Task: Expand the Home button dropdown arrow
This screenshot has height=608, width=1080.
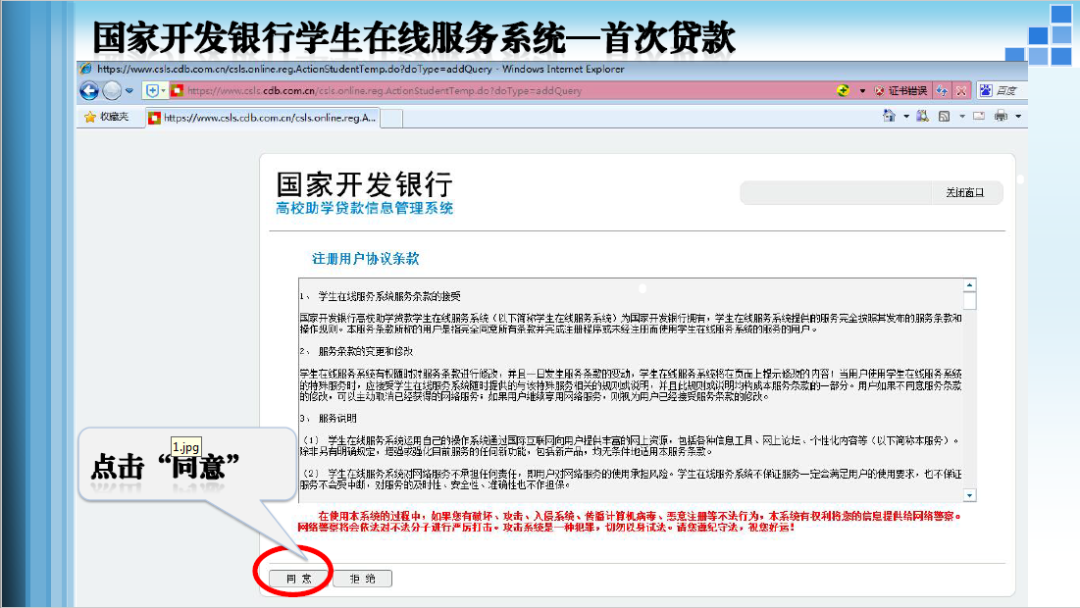Action: [x=906, y=117]
